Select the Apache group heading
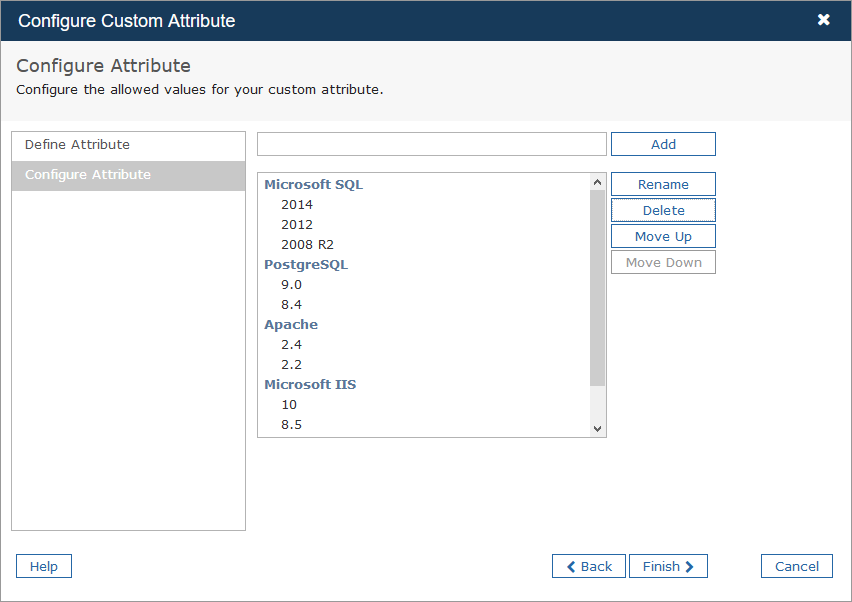The width and height of the screenshot is (852, 602). (291, 325)
